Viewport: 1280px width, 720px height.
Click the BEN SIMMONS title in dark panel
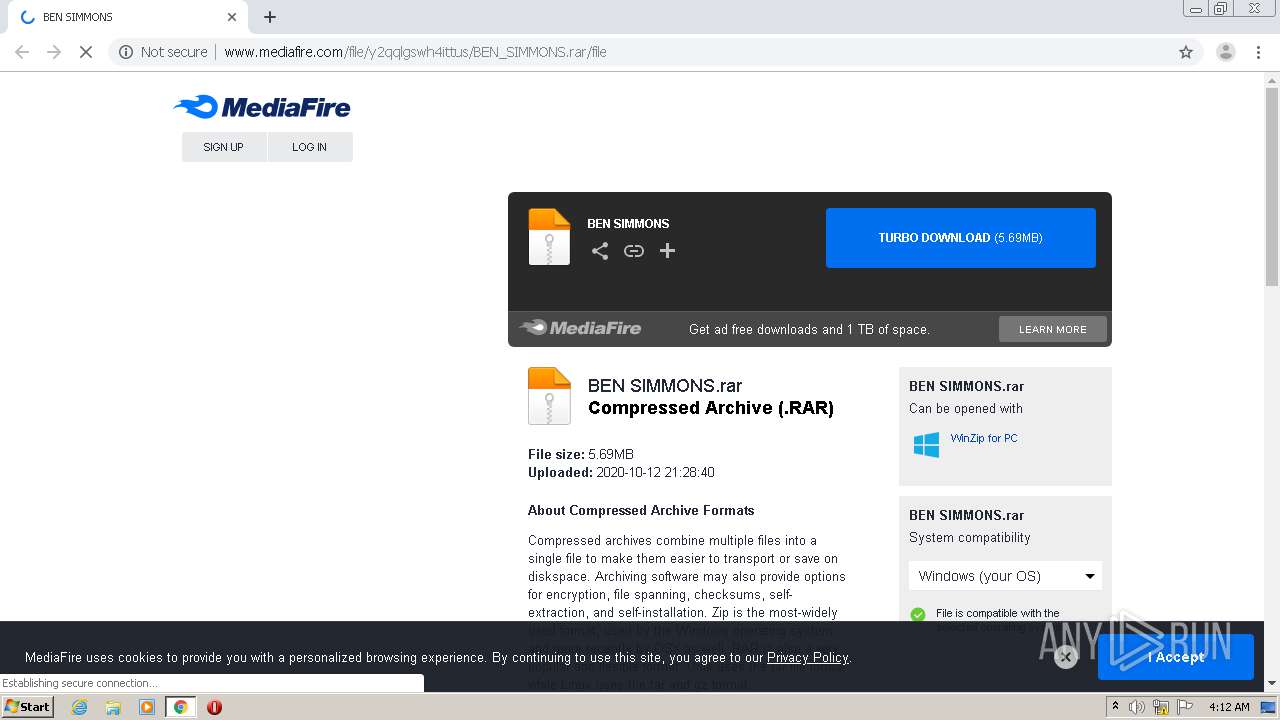628,223
